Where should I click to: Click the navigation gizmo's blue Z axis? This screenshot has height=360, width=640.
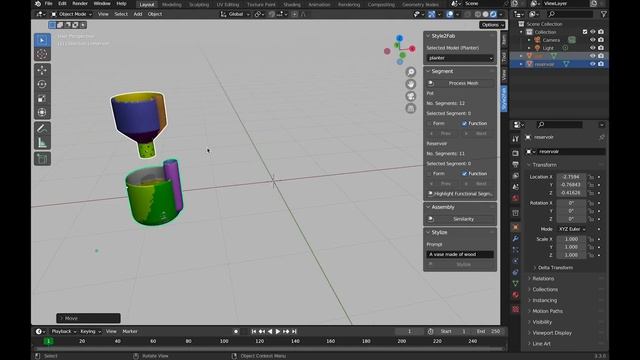pos(400,38)
